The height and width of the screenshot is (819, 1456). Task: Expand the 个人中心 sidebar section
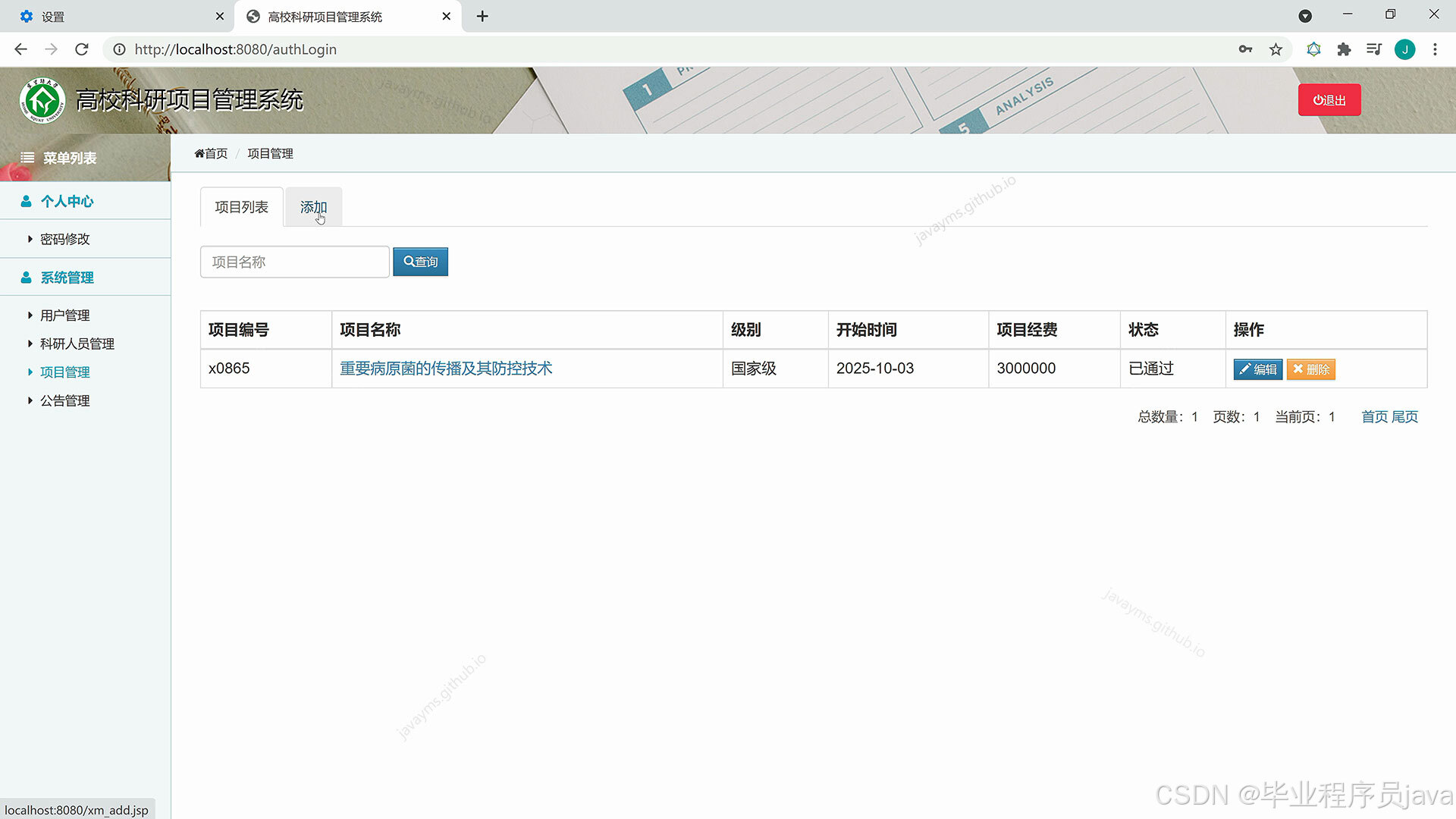coord(85,201)
